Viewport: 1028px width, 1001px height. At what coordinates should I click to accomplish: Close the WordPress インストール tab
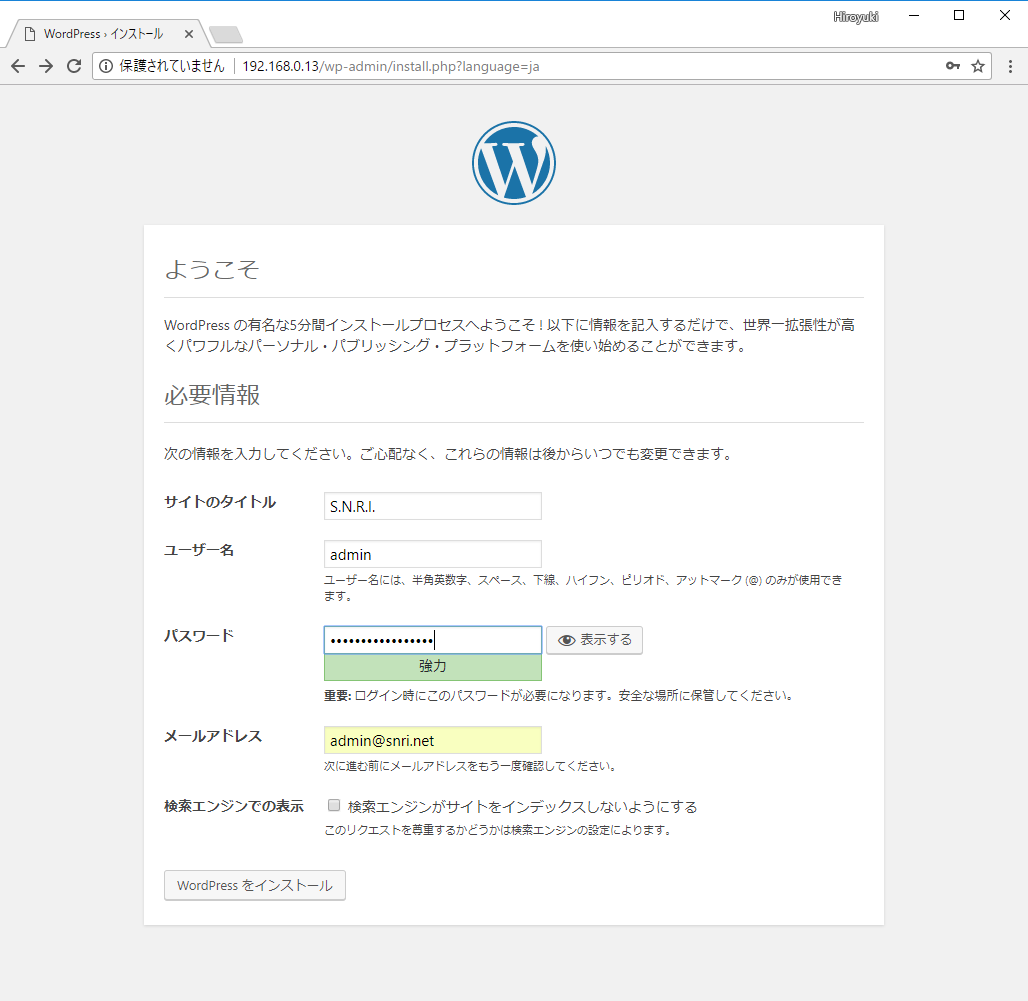(189, 34)
